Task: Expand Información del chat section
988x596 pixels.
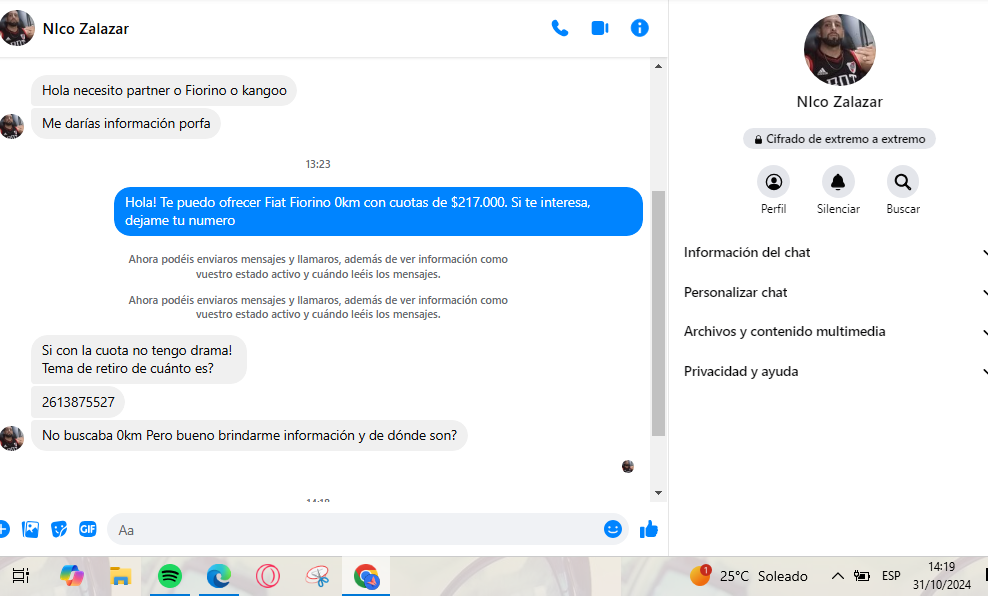Action: click(836, 253)
